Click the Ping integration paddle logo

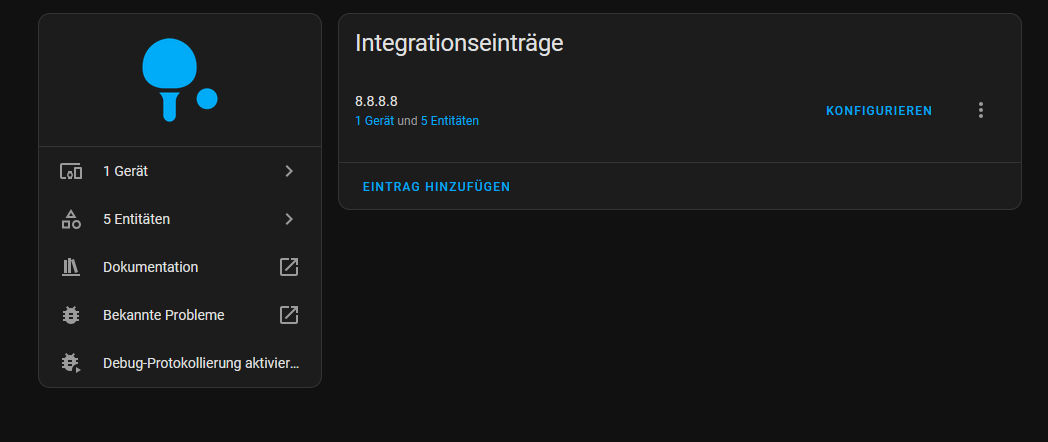coord(179,80)
